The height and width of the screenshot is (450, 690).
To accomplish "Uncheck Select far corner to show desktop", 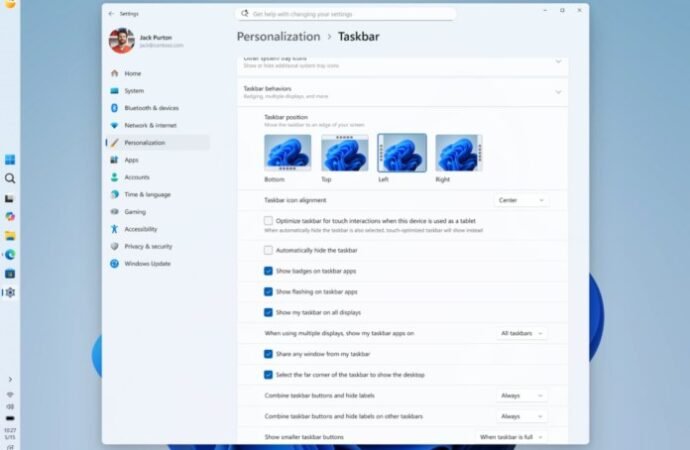I will (x=268, y=375).
